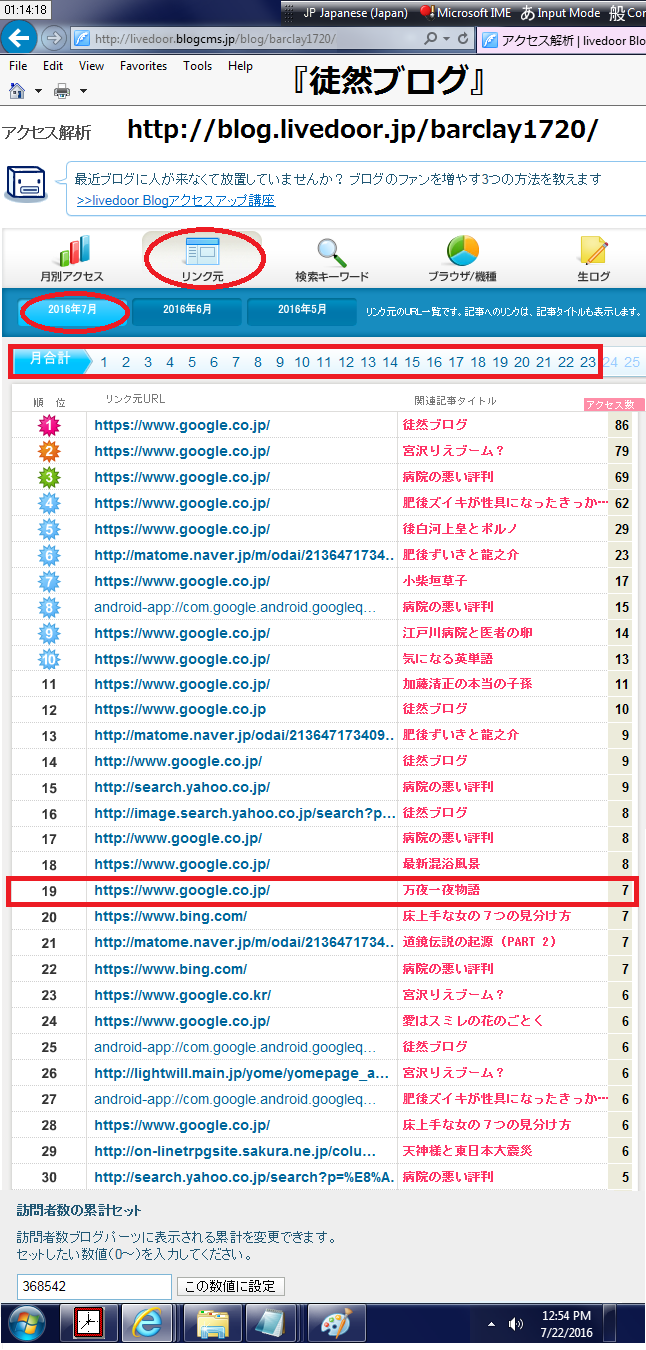
Task: Open dropdown arrow beside address bar search
Action: (x=445, y=38)
